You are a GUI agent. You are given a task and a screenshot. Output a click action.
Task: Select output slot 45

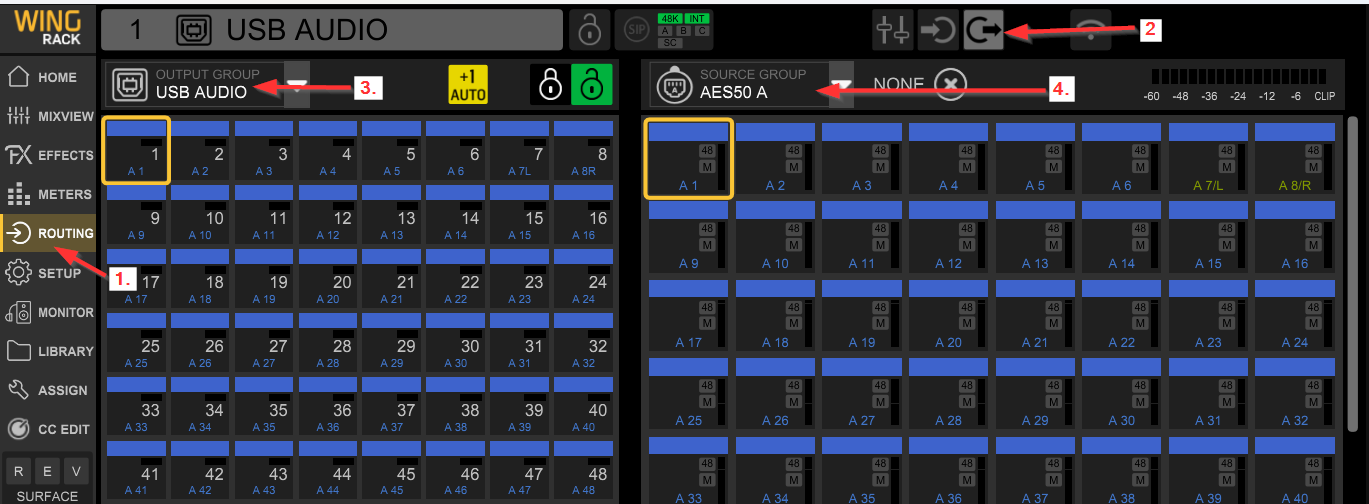(x=392, y=470)
